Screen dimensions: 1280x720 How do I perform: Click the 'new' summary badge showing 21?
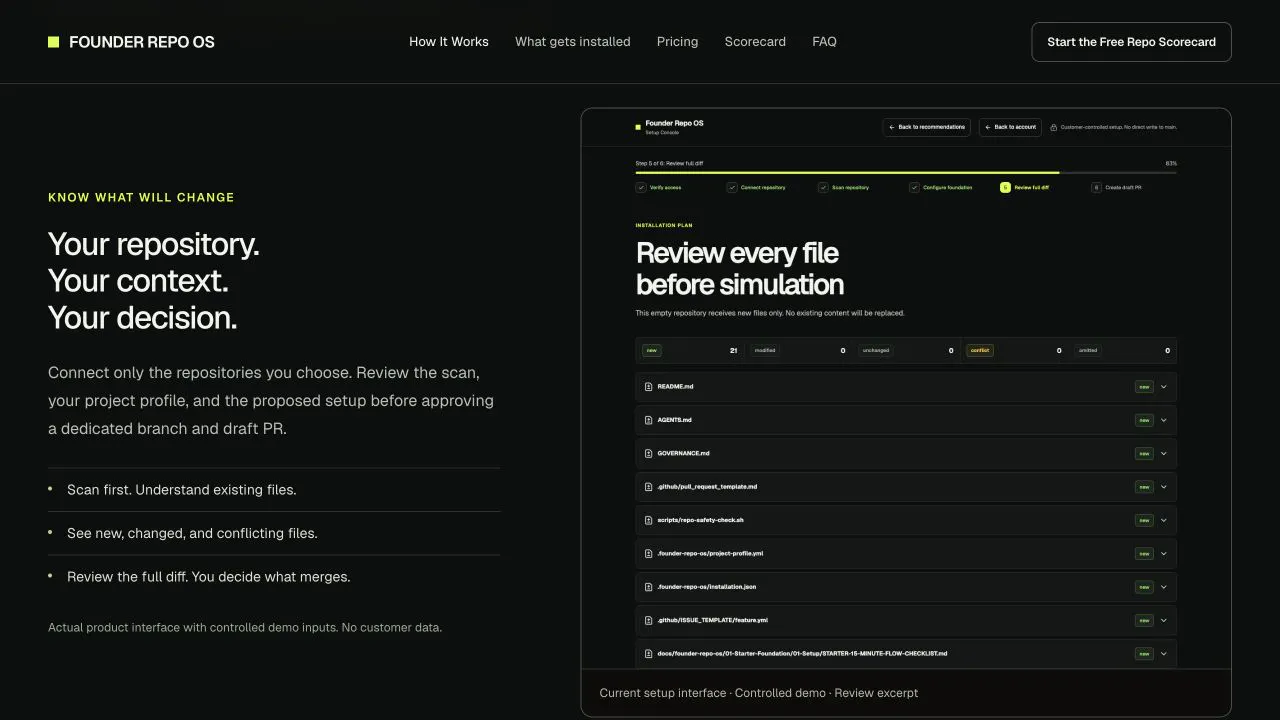652,350
